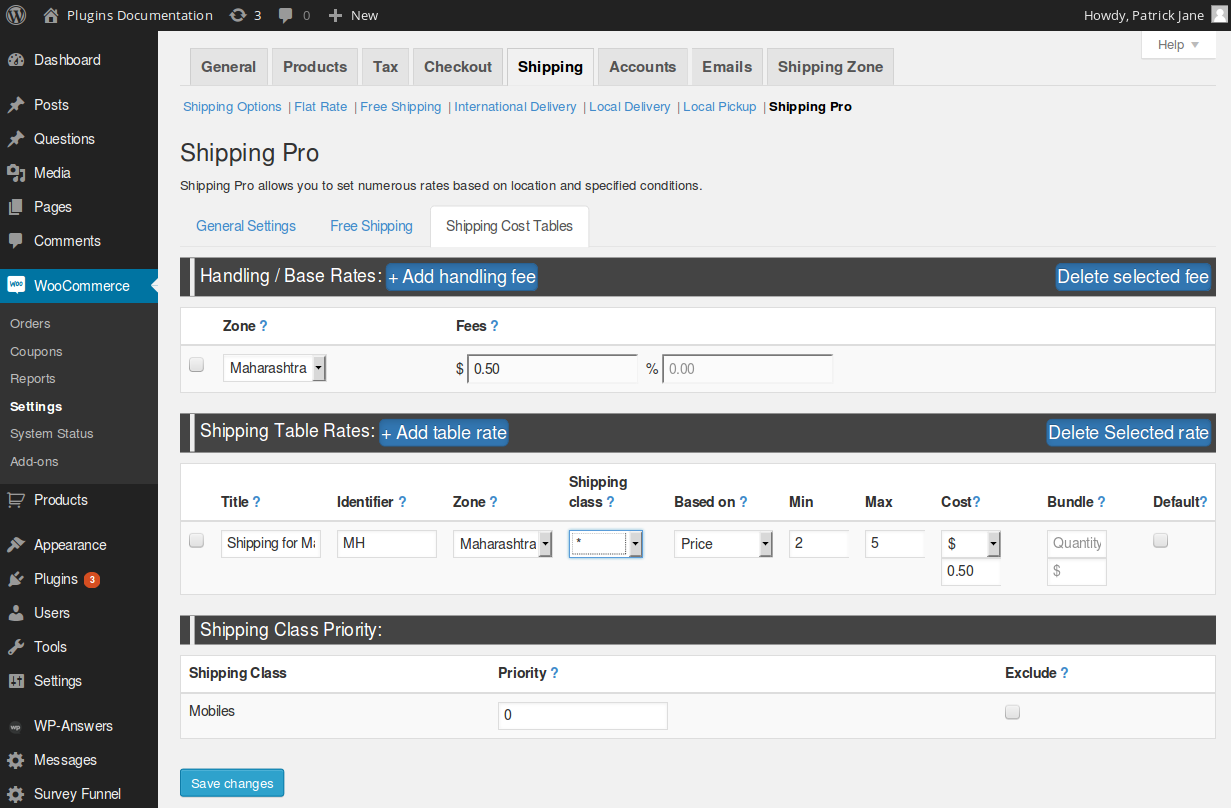Viewport: 1231px width, 808px height.
Task: Click the Comments bubble icon in sidebar
Action: click(x=16, y=241)
